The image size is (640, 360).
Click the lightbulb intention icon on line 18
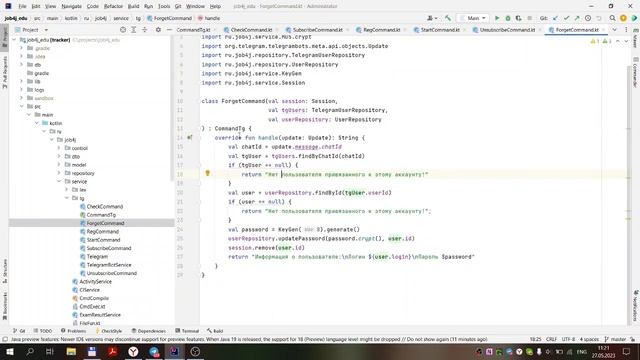tap(207, 173)
